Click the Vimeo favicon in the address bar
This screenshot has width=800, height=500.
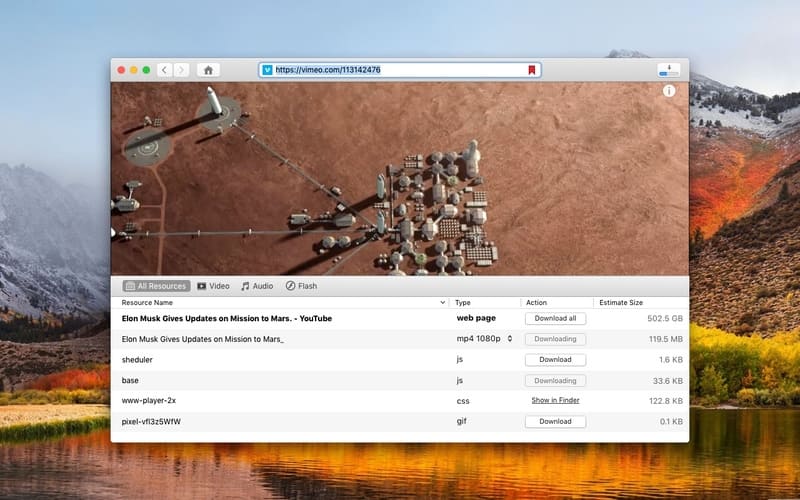click(x=267, y=70)
